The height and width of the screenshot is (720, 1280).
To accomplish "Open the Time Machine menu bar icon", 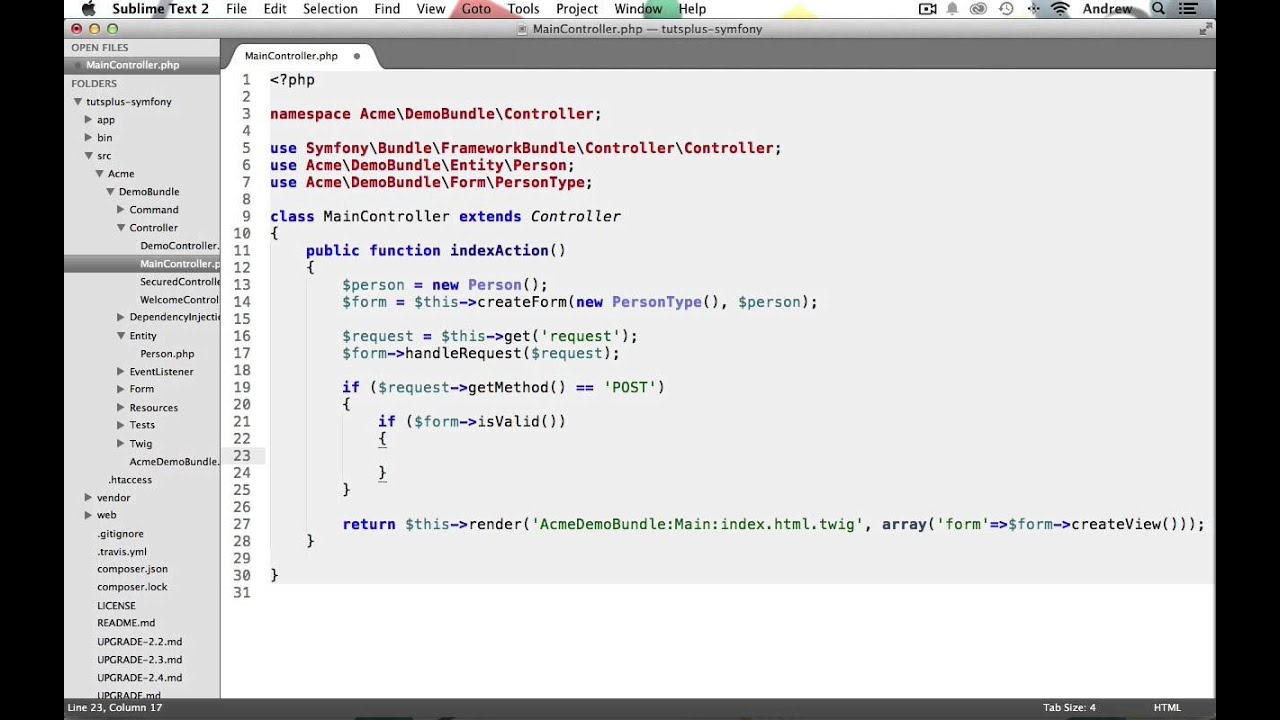I will pyautogui.click(x=1006, y=9).
